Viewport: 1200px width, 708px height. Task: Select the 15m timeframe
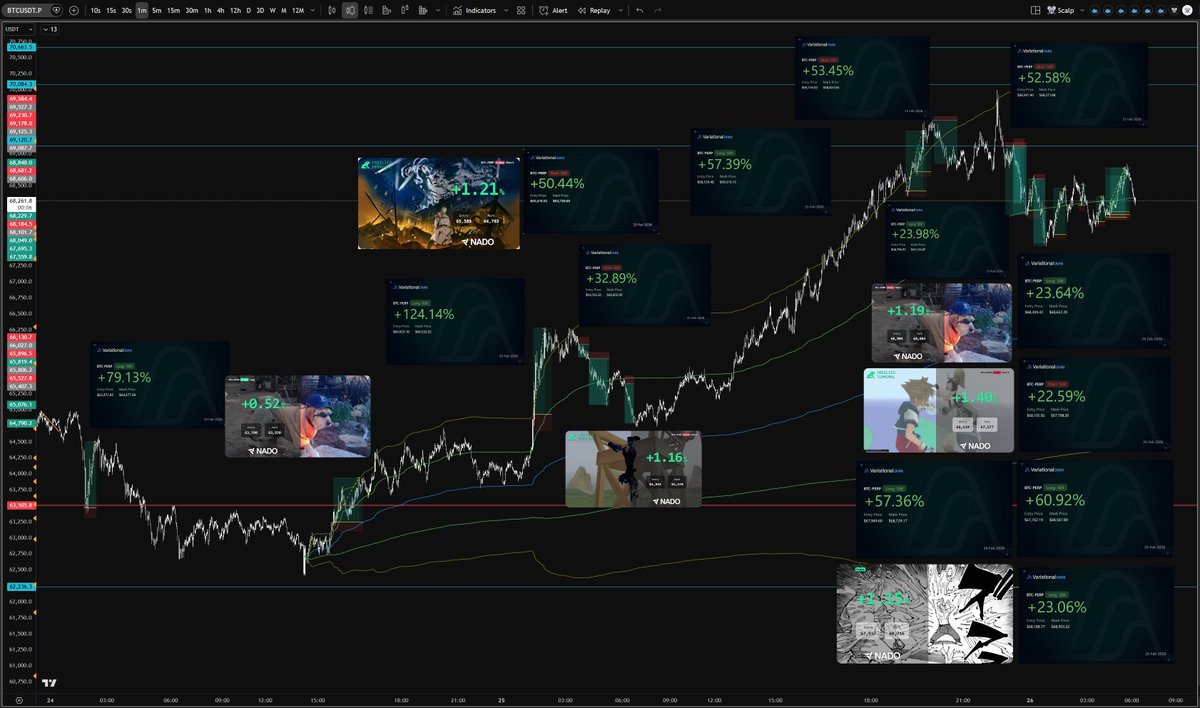tap(173, 10)
